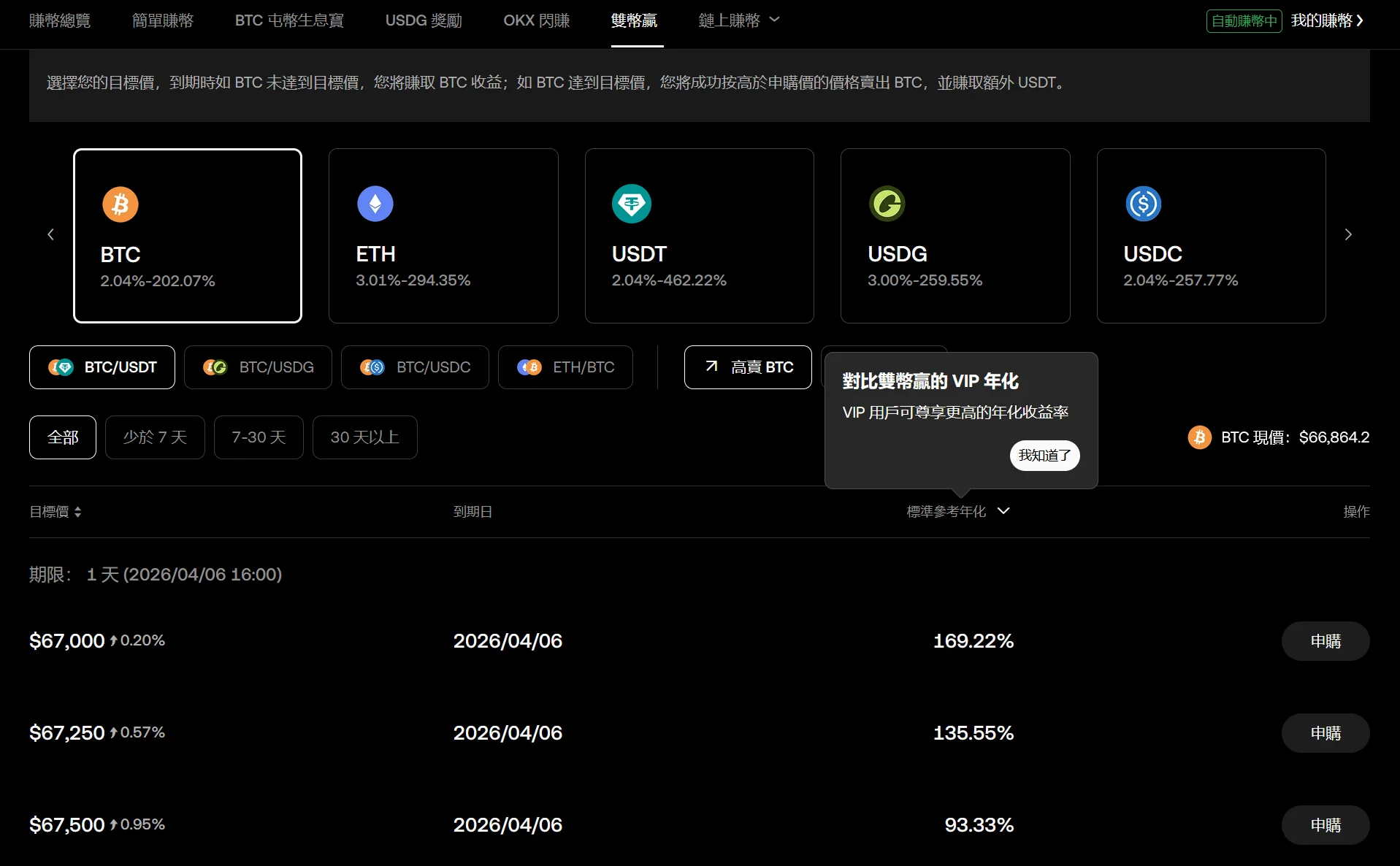
Task: Subscribe to the $67,250 target with 申購
Action: click(1326, 733)
